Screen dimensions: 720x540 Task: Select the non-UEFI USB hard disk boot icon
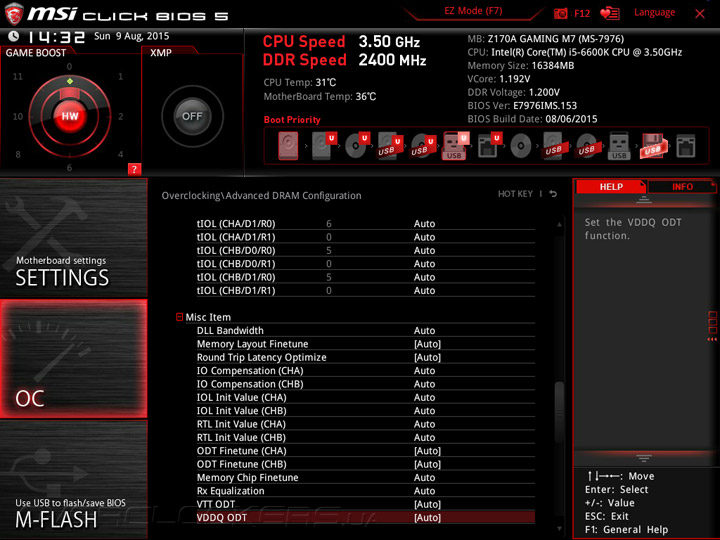553,146
